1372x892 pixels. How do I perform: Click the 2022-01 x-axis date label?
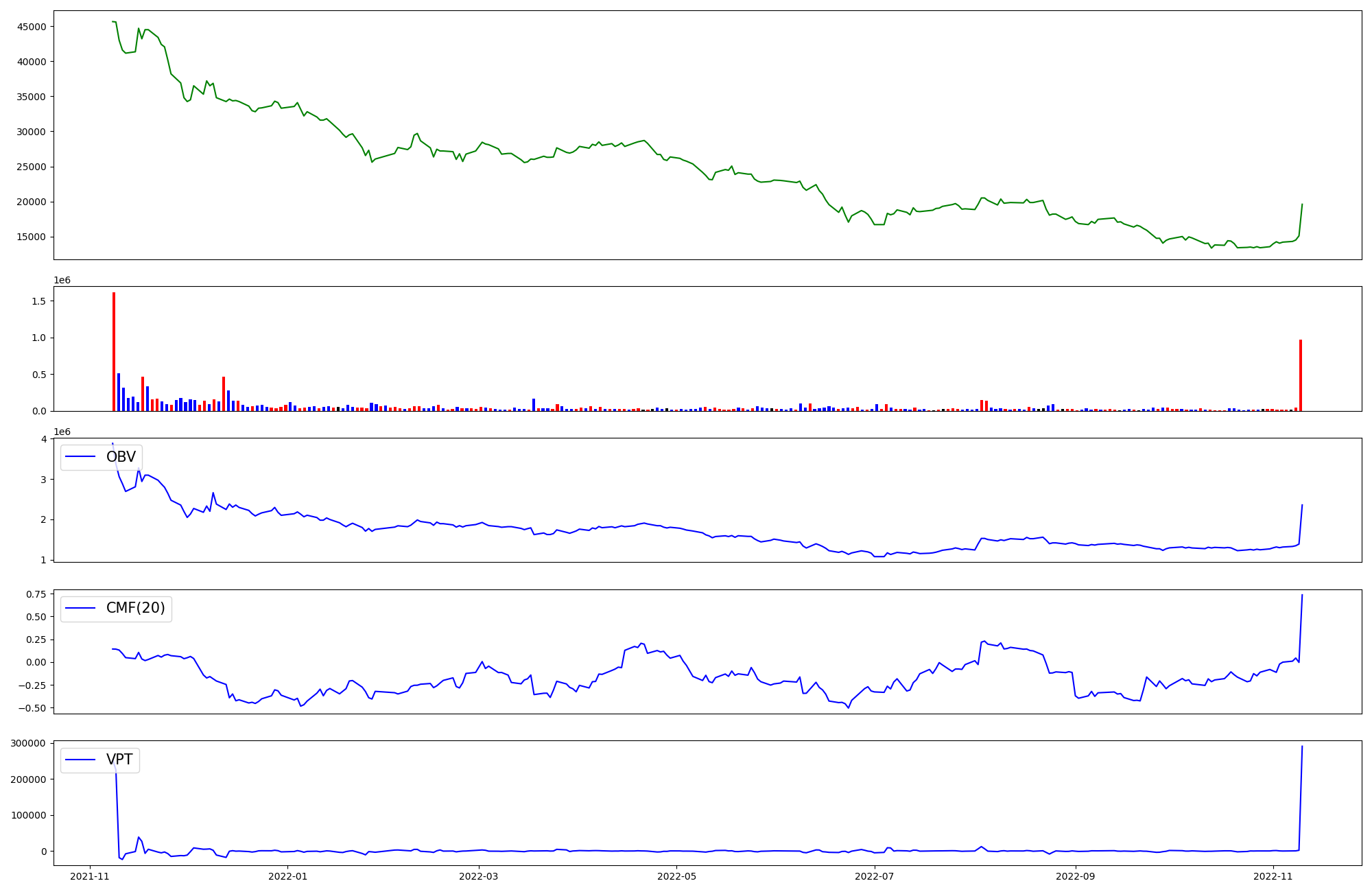click(288, 876)
